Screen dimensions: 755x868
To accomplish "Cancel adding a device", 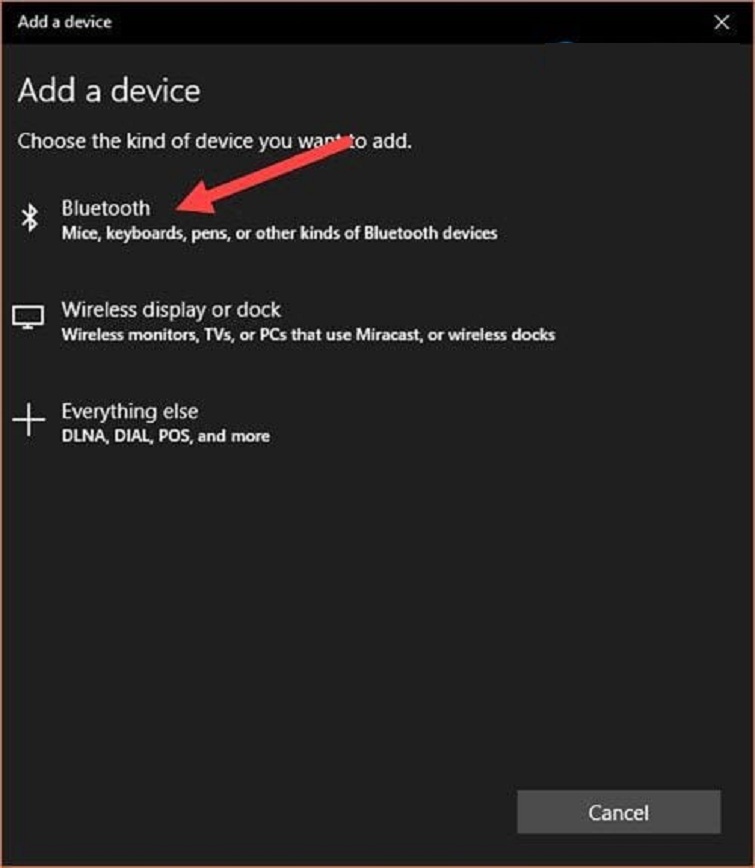I will point(619,812).
